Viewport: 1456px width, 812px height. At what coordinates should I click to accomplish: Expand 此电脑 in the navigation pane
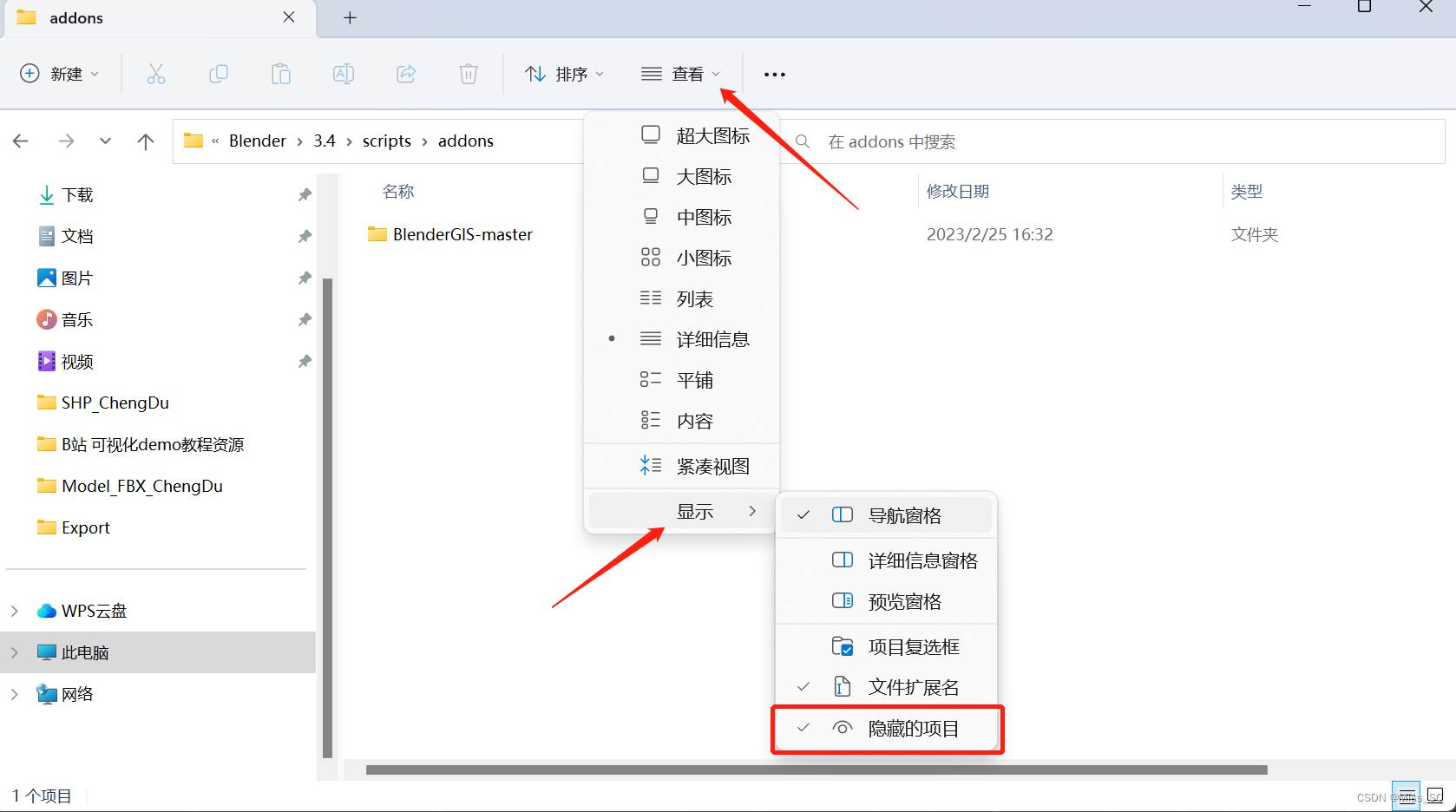tap(14, 652)
